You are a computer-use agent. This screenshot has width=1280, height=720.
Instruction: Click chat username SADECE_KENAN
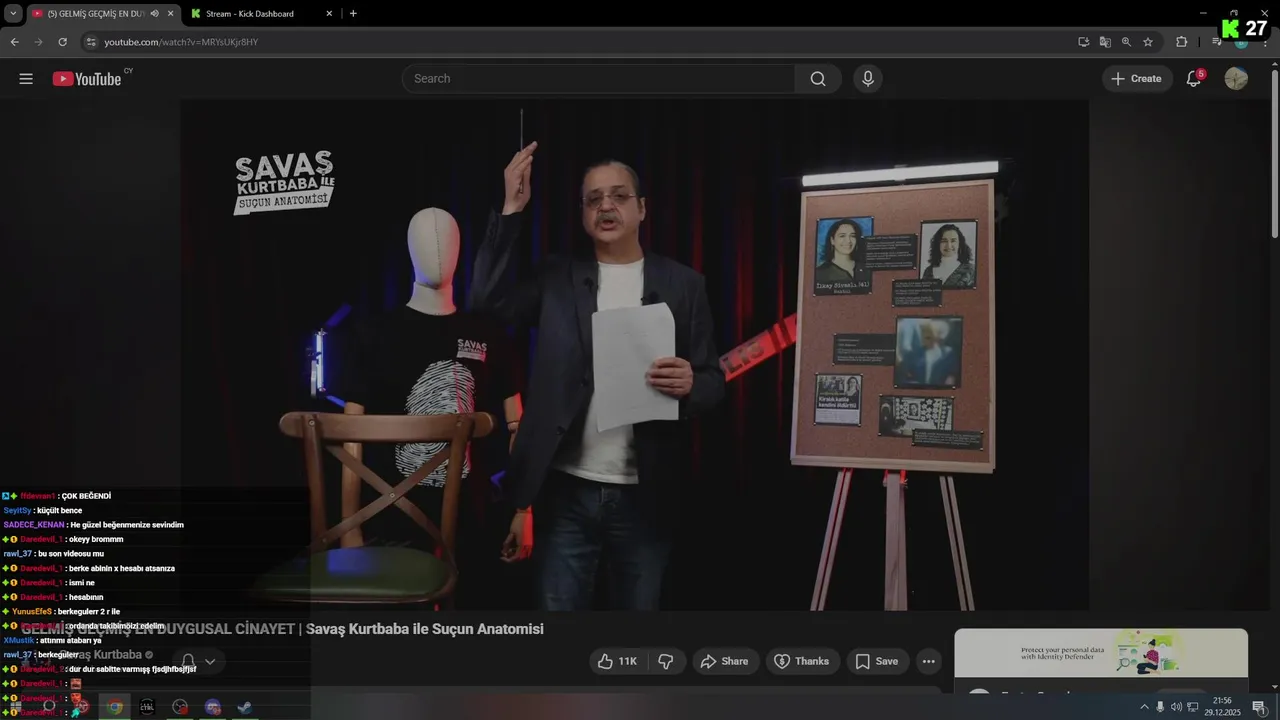[x=34, y=524]
